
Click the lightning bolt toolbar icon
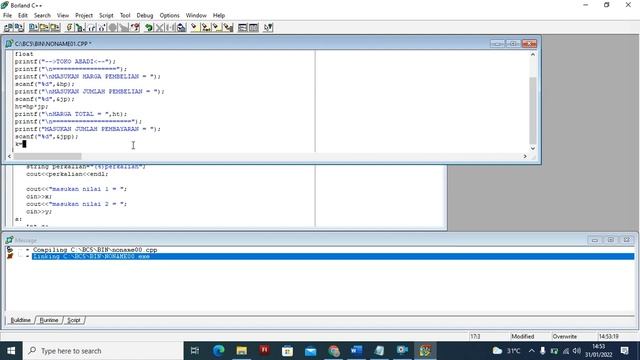pos(69,27)
